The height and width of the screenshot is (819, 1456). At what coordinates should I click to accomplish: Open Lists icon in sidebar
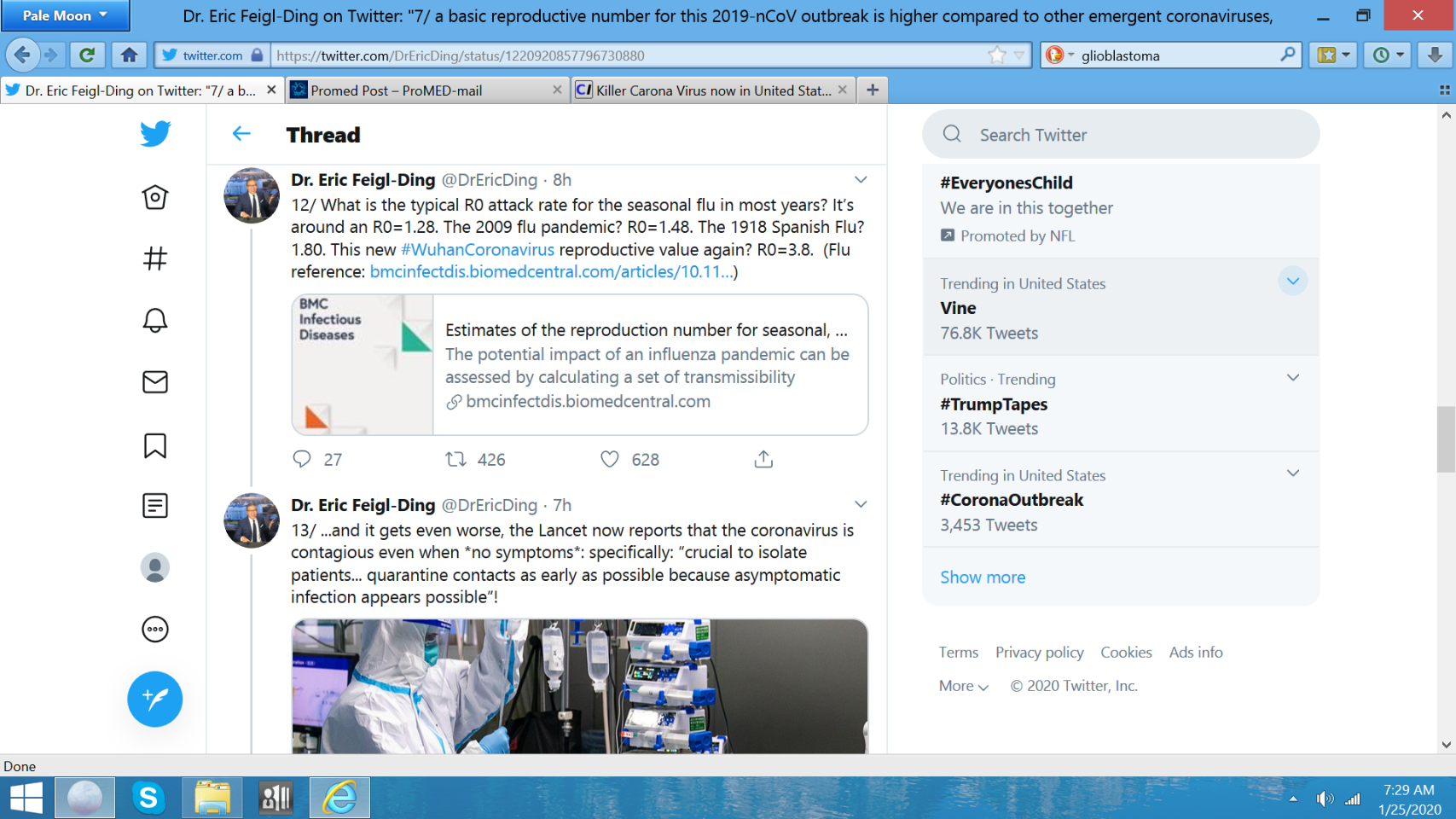tap(155, 506)
